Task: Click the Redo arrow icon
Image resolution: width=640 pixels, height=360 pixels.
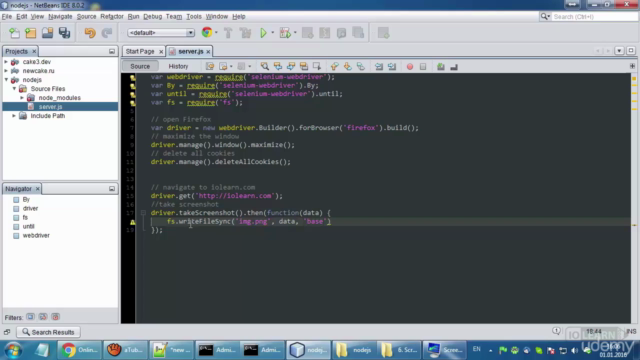Action: [107, 33]
